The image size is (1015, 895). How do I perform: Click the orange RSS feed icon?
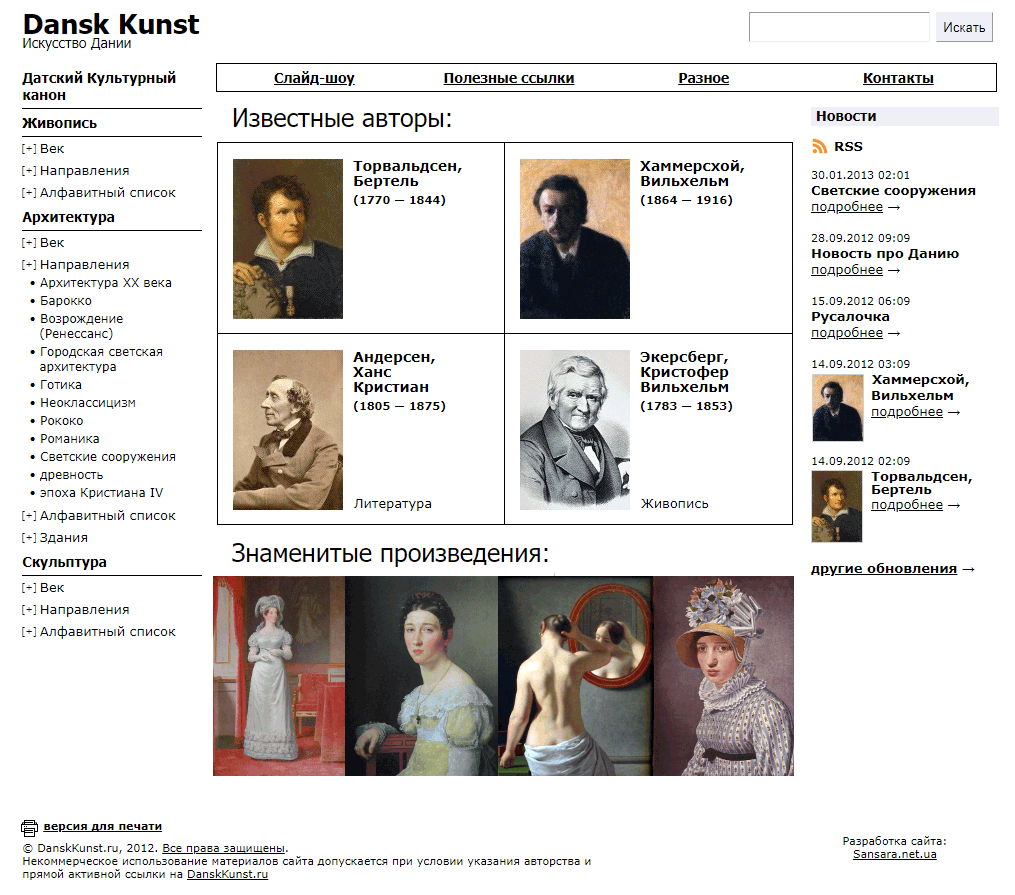(819, 147)
